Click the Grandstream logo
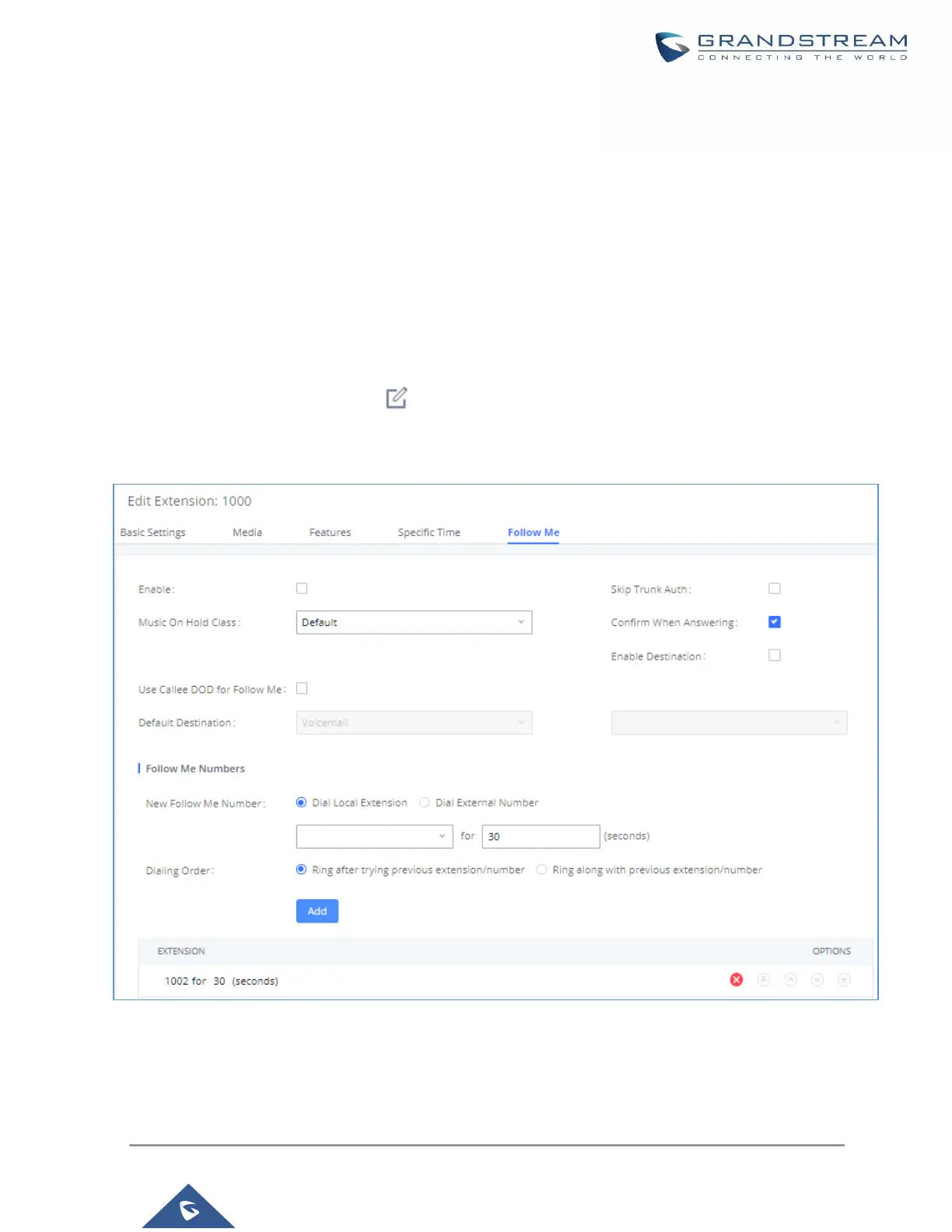952x1232 pixels. 781,47
